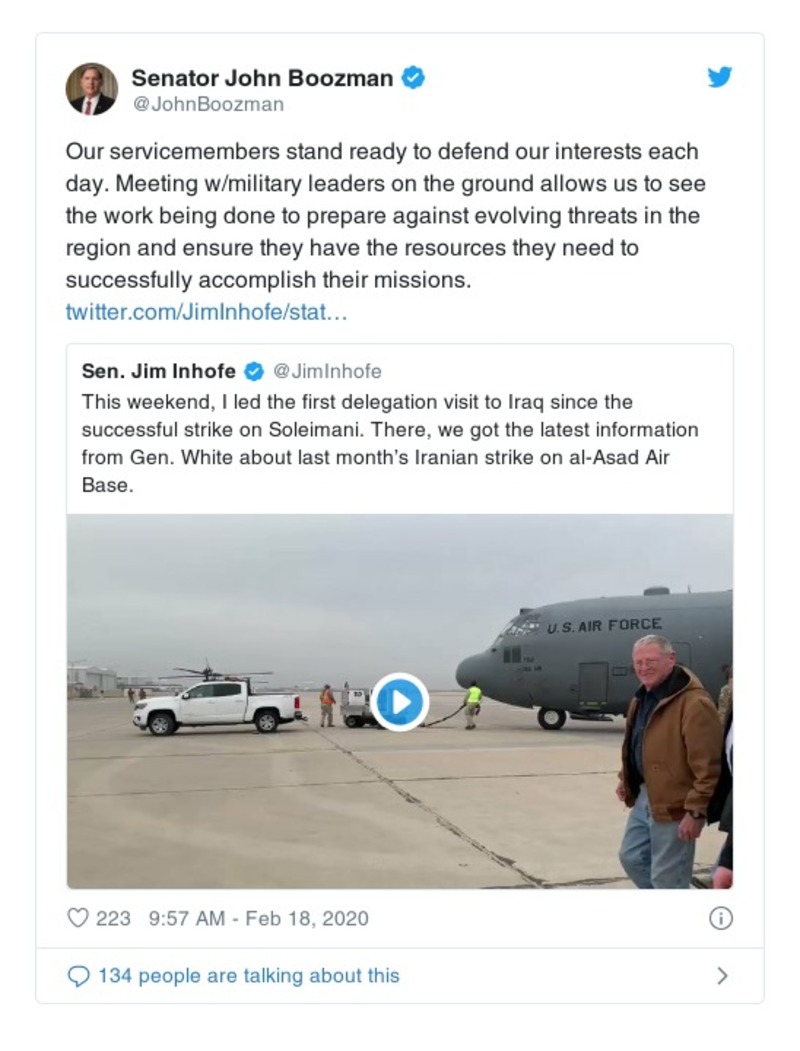Click the 223 likes count
This screenshot has width=800, height=1051.
point(113,918)
